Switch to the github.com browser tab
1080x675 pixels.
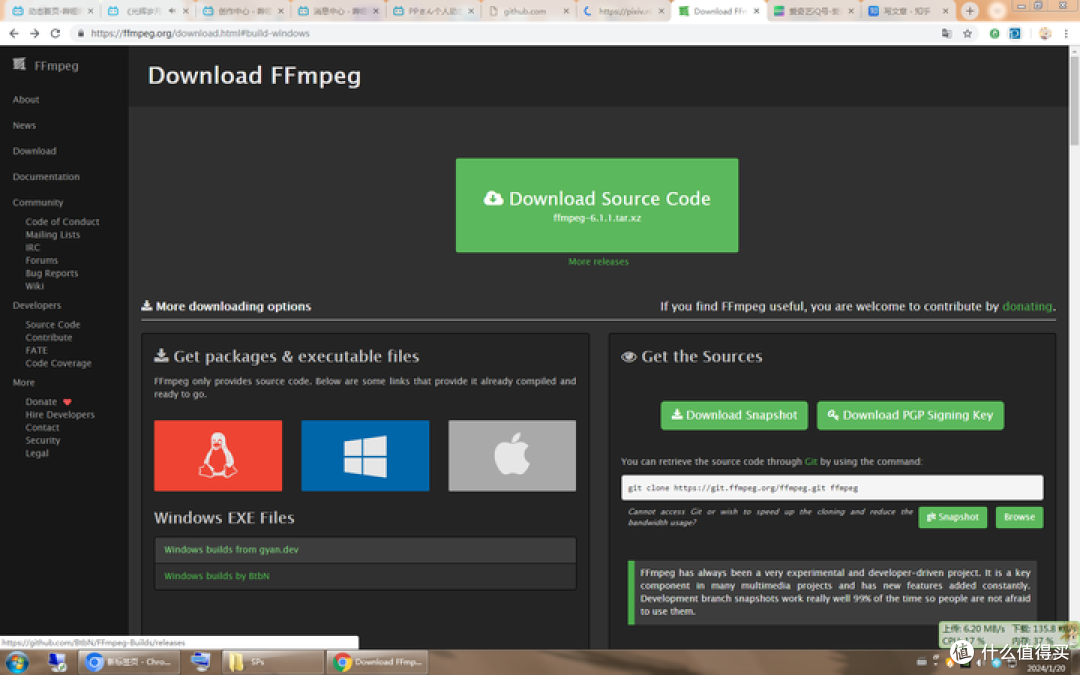click(530, 11)
